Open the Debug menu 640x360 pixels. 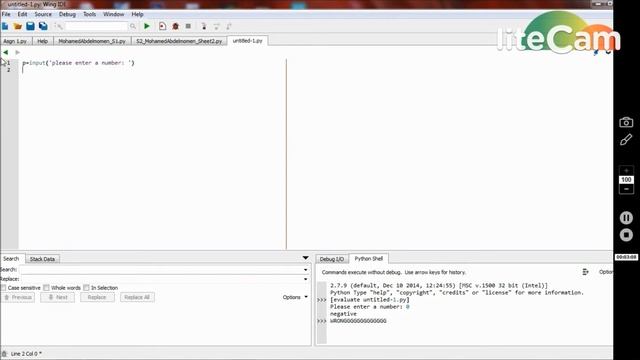tap(67, 14)
